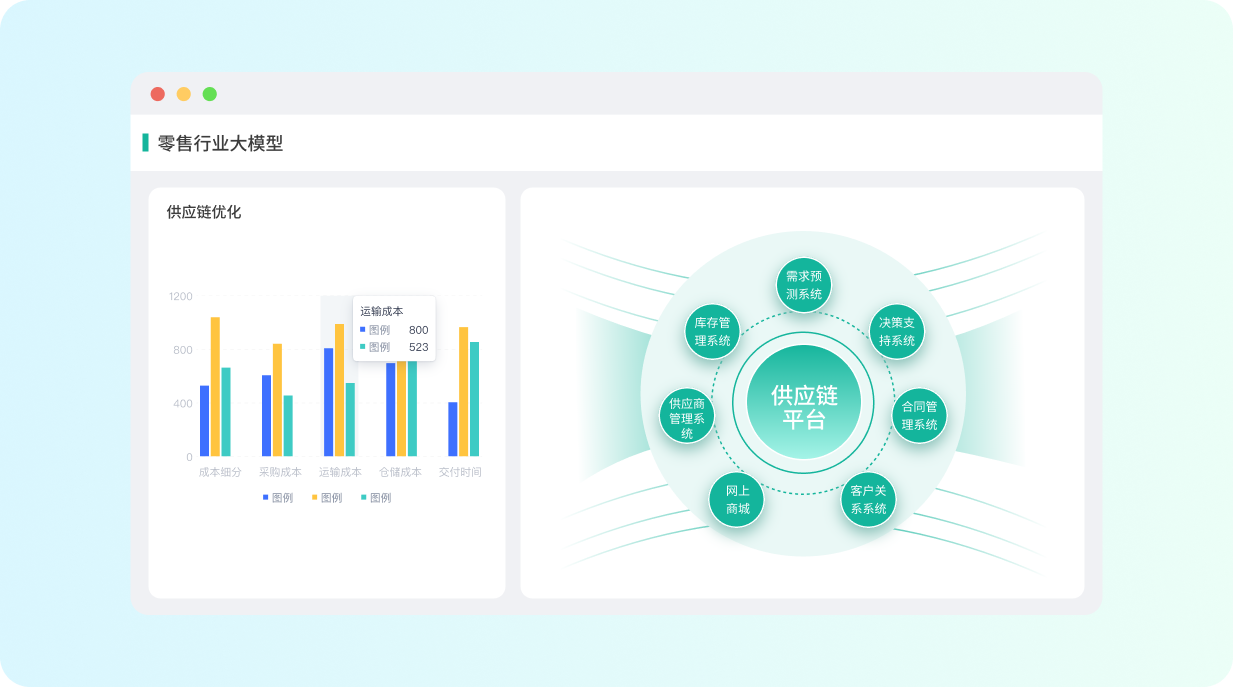This screenshot has height=687, width=1233.
Task: Click the teal bar above 采购成本
Action: click(288, 426)
